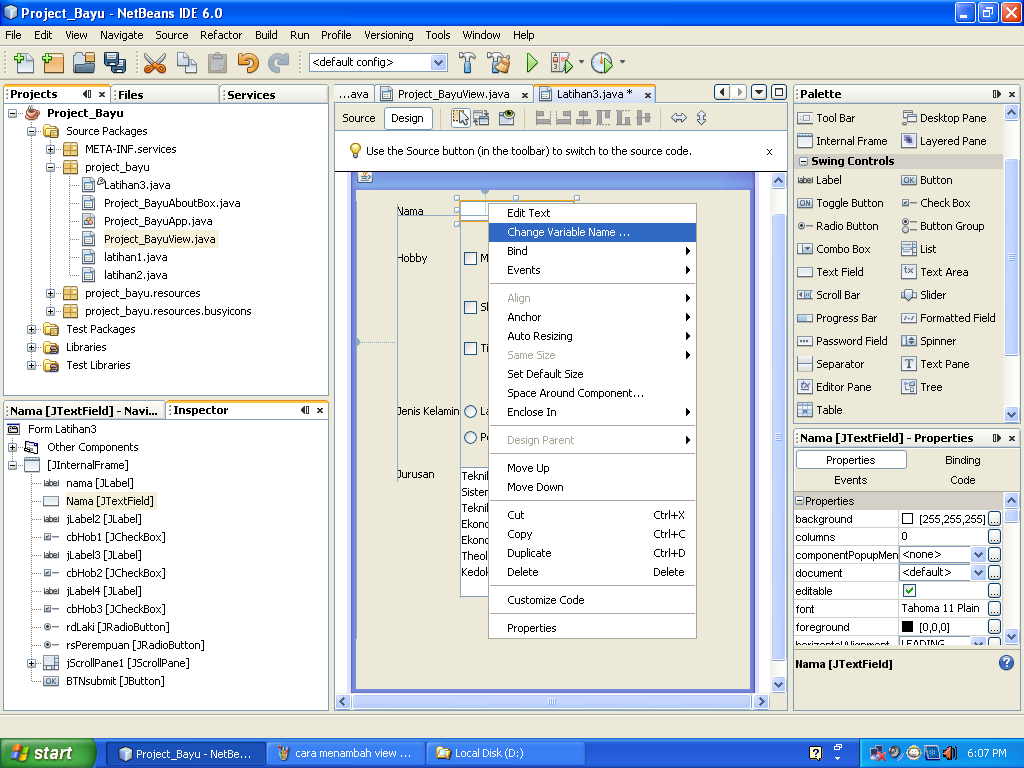1024x768 pixels.
Task: Click the New Project toolbar icon
Action: click(53, 63)
